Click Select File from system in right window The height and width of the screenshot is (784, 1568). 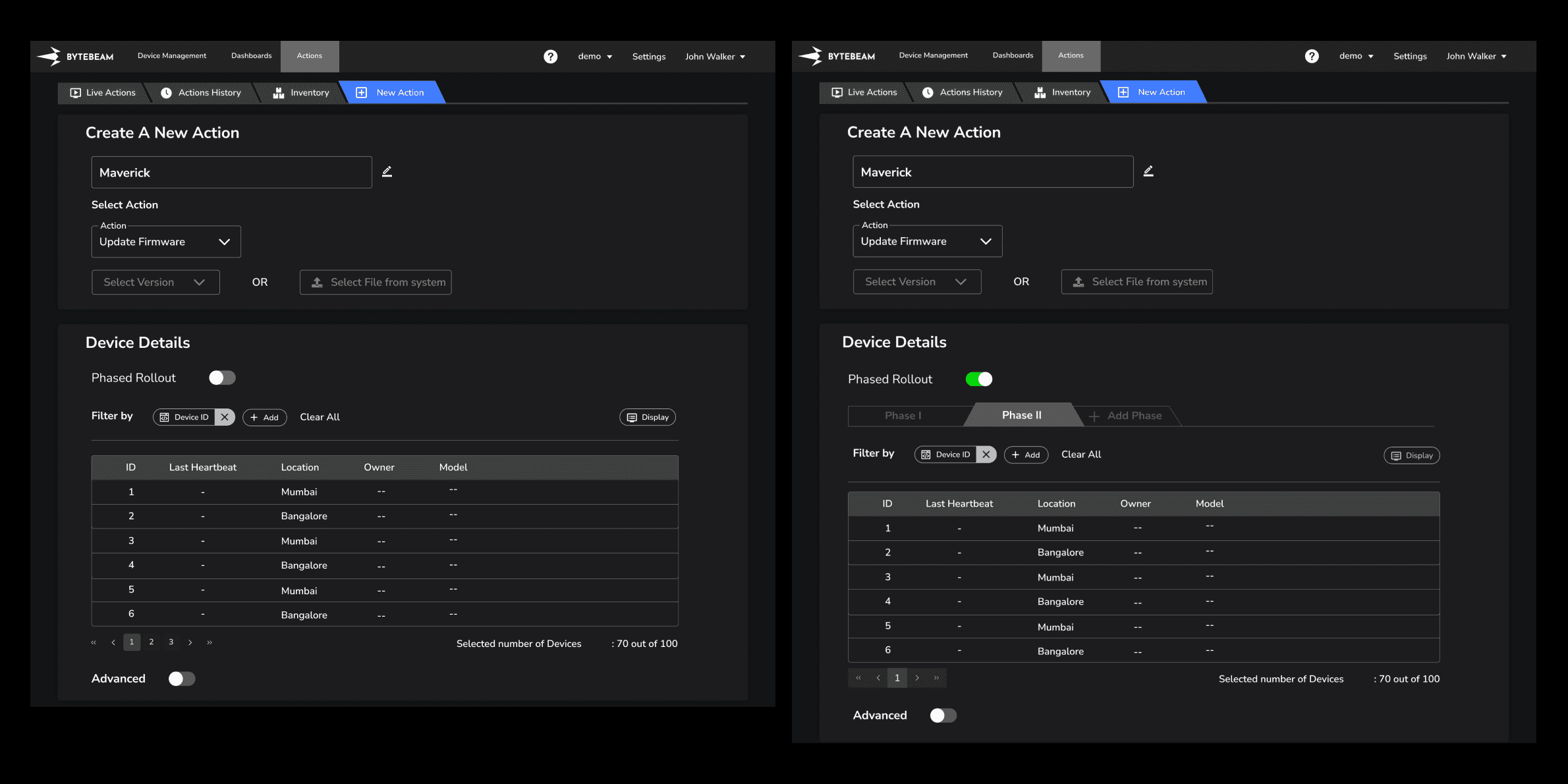click(x=1136, y=282)
